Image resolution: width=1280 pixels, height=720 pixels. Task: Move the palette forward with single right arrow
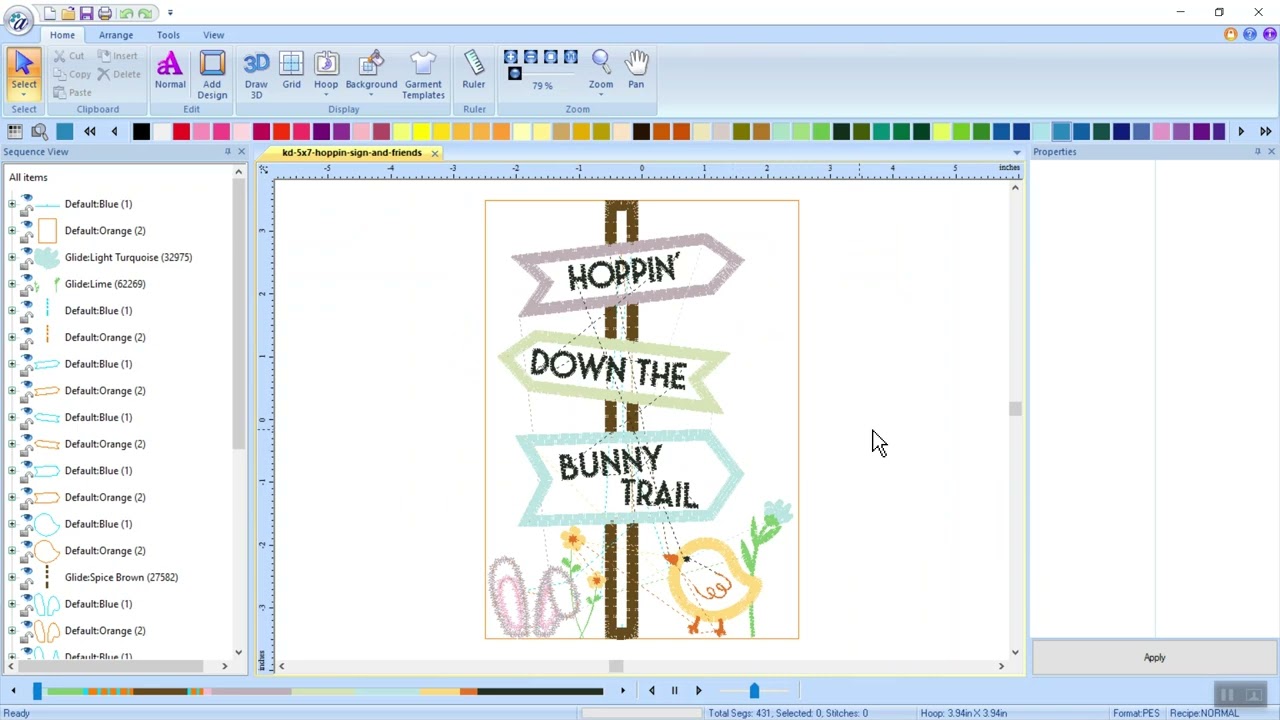click(x=1241, y=131)
